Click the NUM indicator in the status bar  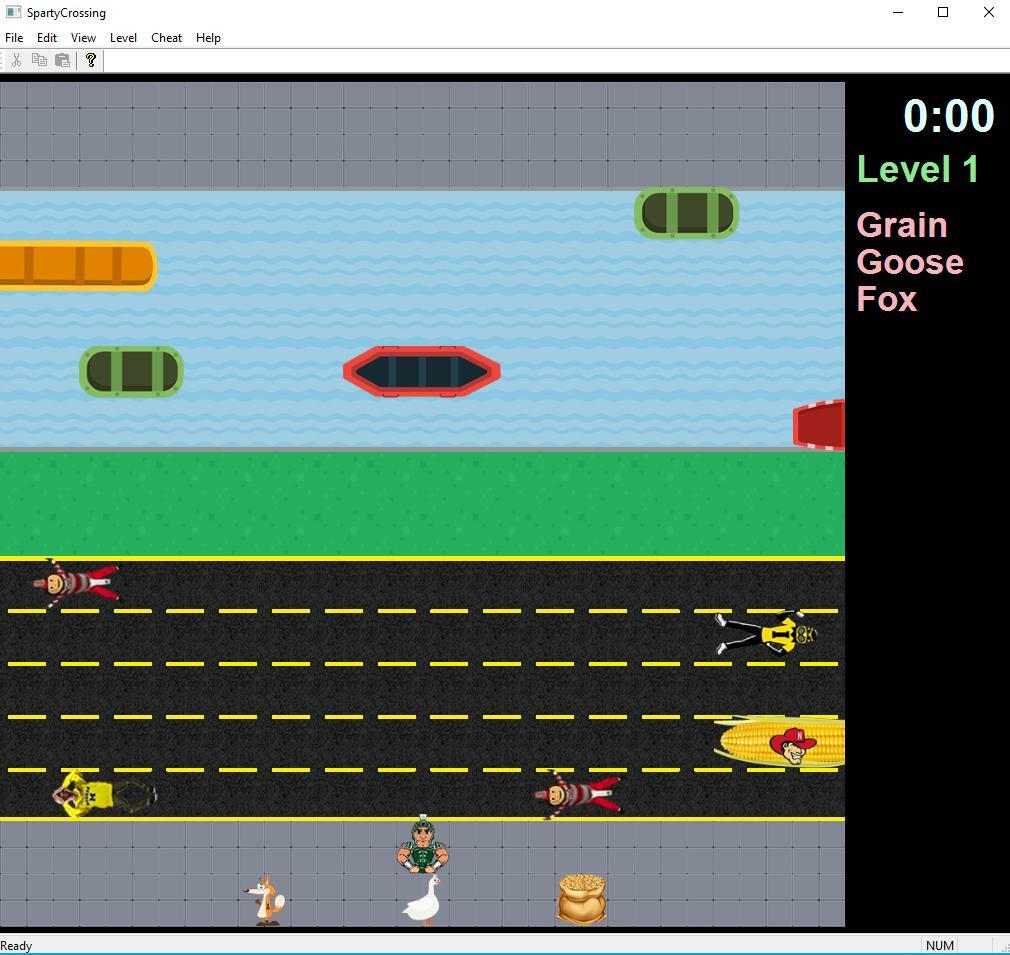[940, 945]
